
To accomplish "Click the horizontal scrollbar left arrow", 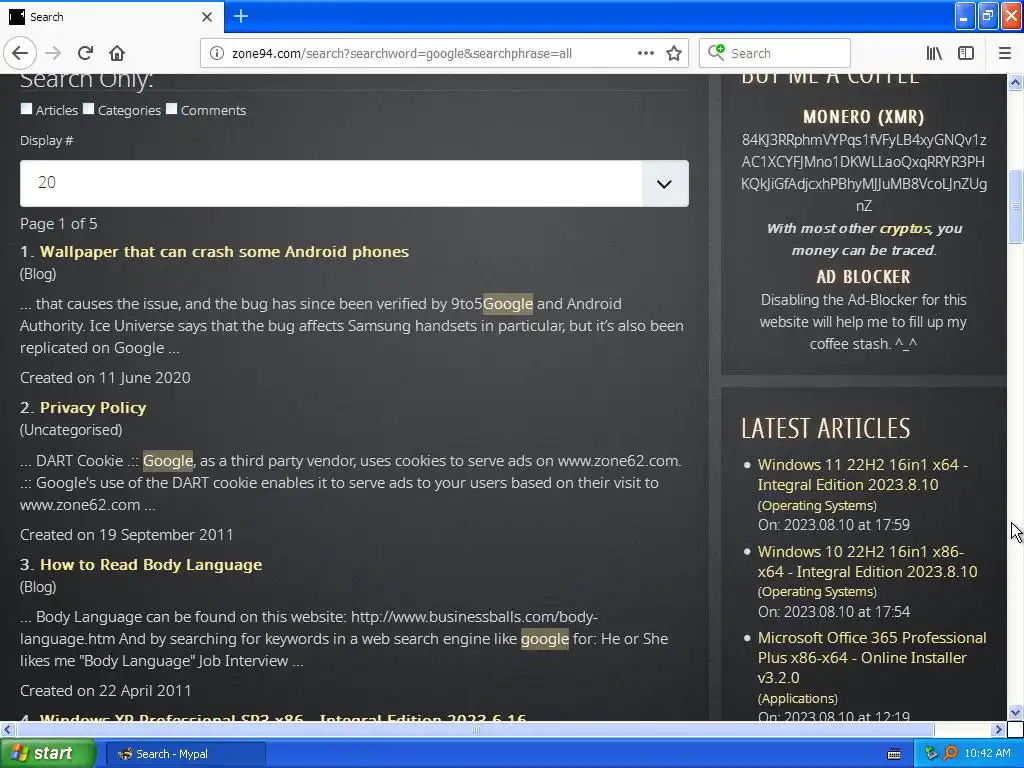I will (x=7, y=729).
